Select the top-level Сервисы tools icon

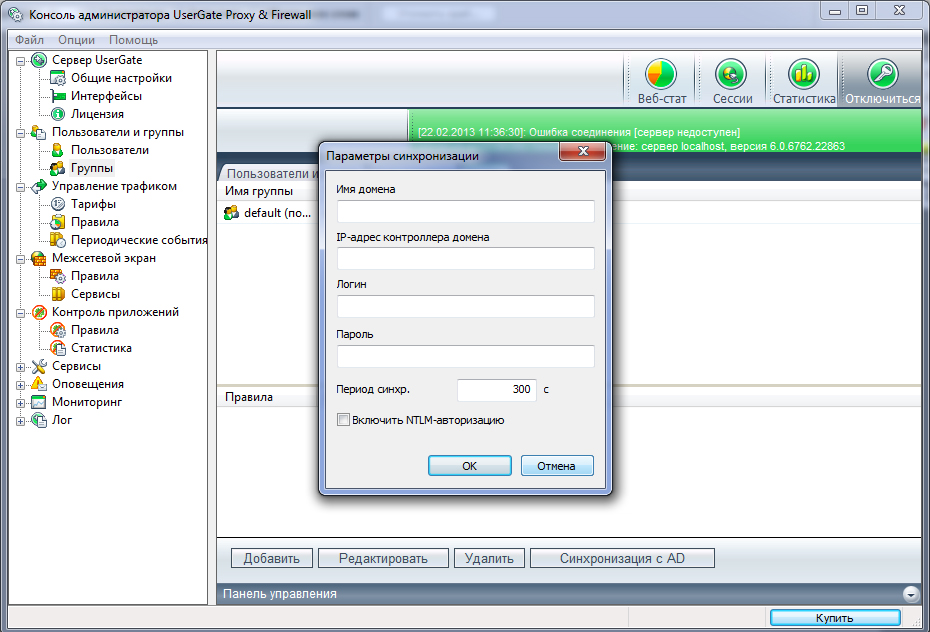tap(39, 366)
